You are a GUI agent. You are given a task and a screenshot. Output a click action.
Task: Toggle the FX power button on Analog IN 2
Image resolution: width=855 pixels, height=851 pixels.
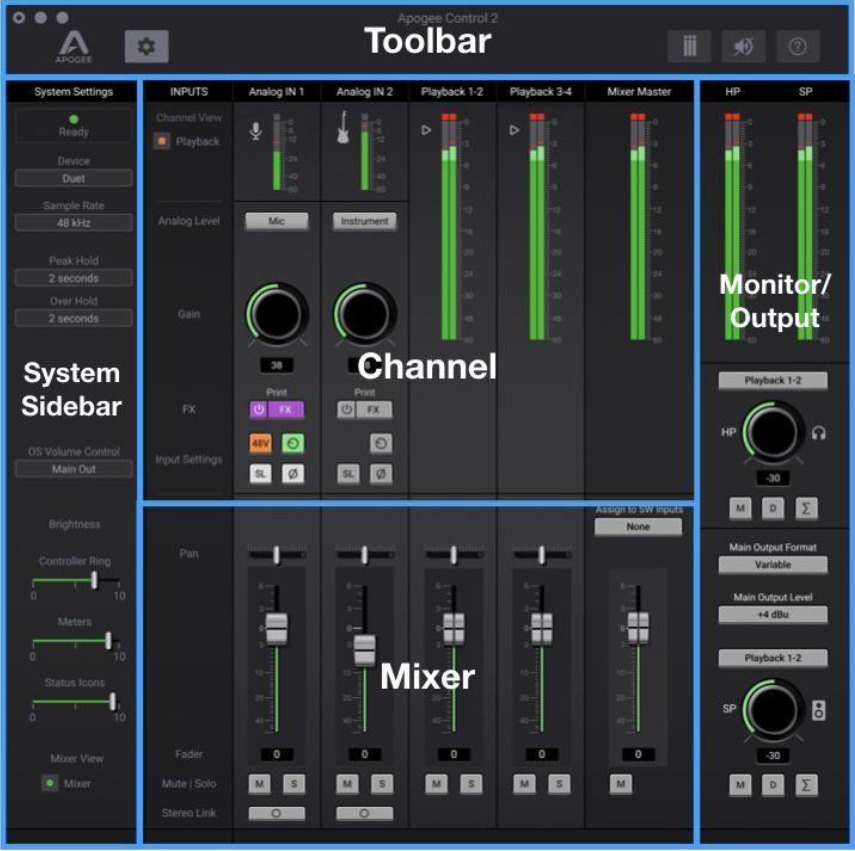347,409
